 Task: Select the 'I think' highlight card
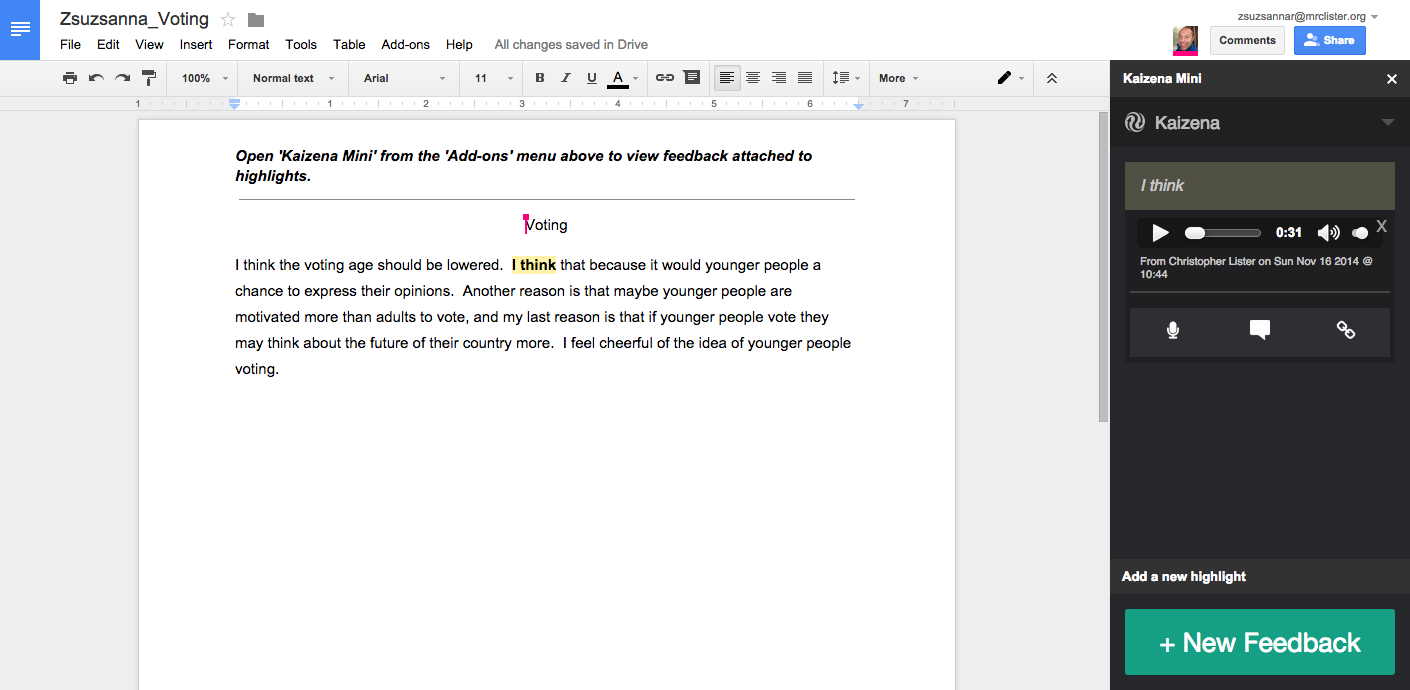point(1259,186)
